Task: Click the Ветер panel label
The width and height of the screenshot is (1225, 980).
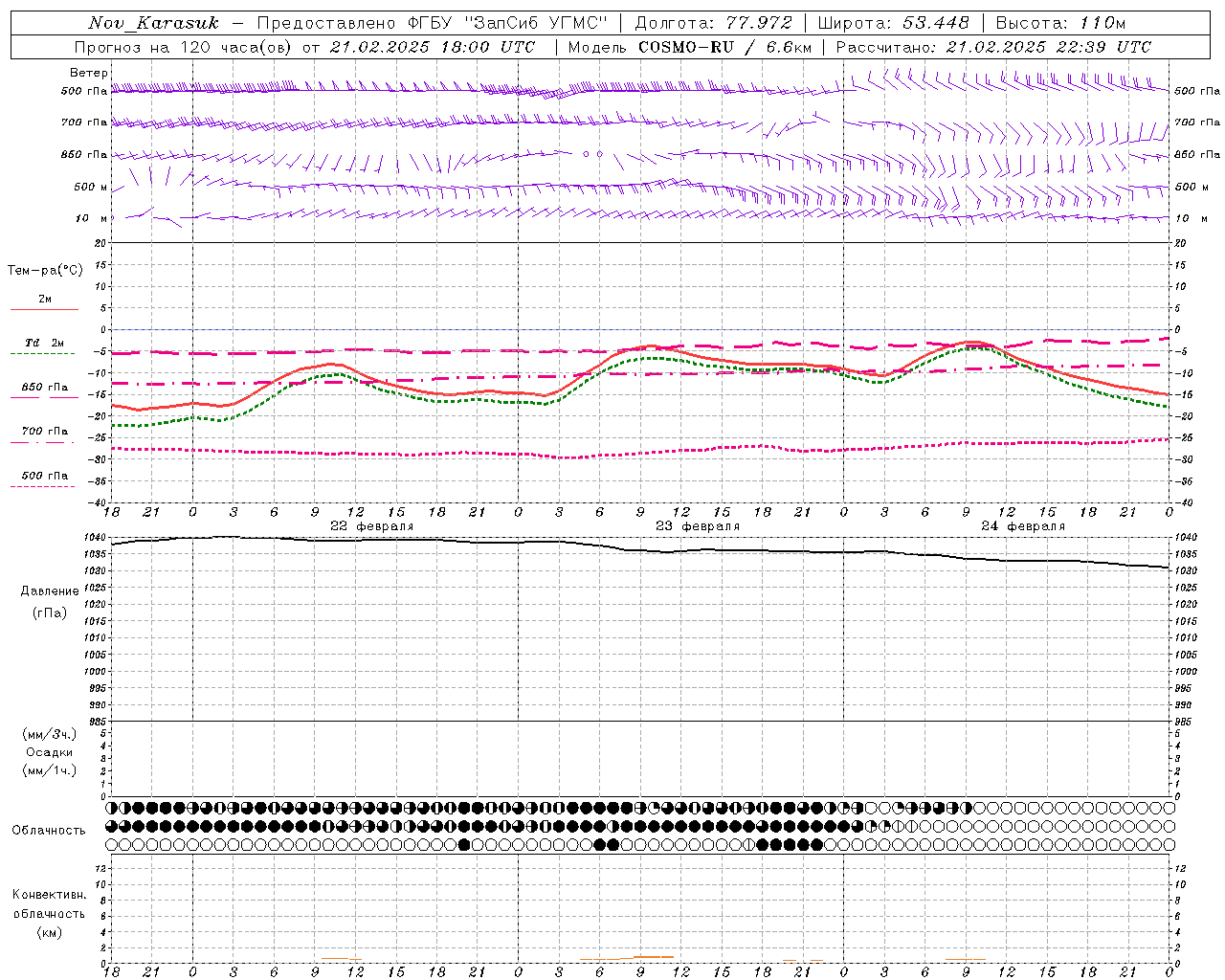Action: (89, 73)
